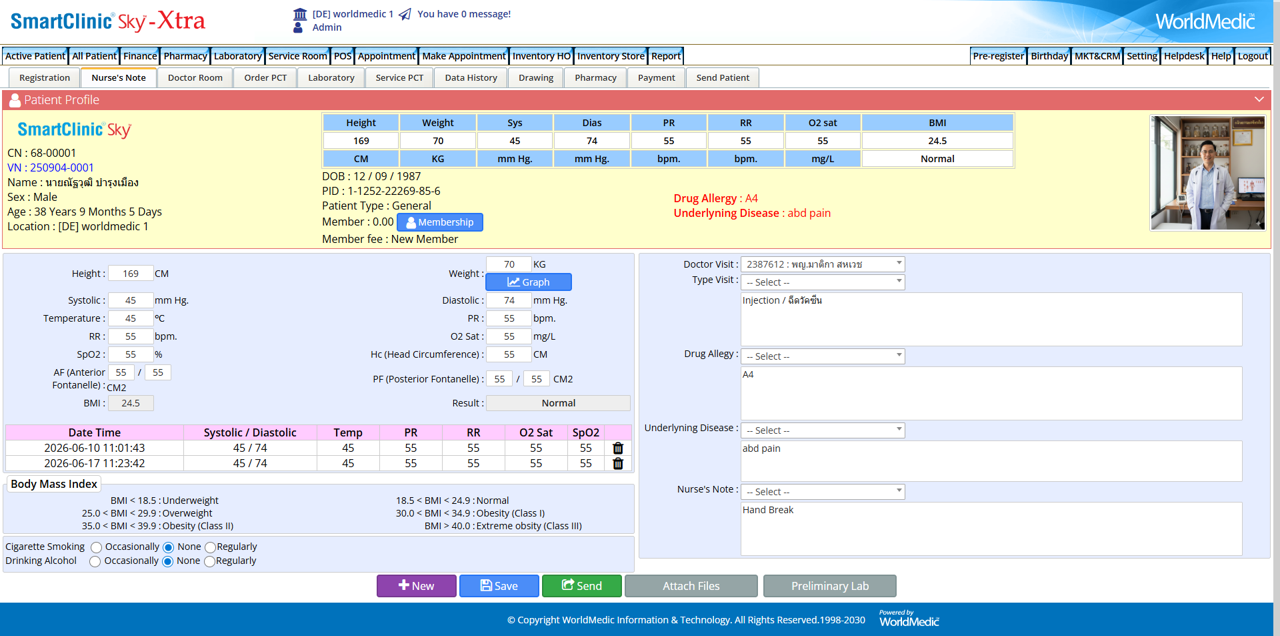Viewport: 1280px width, 636px height.
Task: Set Cigarette Smoking to Occasionally
Action: (x=96, y=547)
